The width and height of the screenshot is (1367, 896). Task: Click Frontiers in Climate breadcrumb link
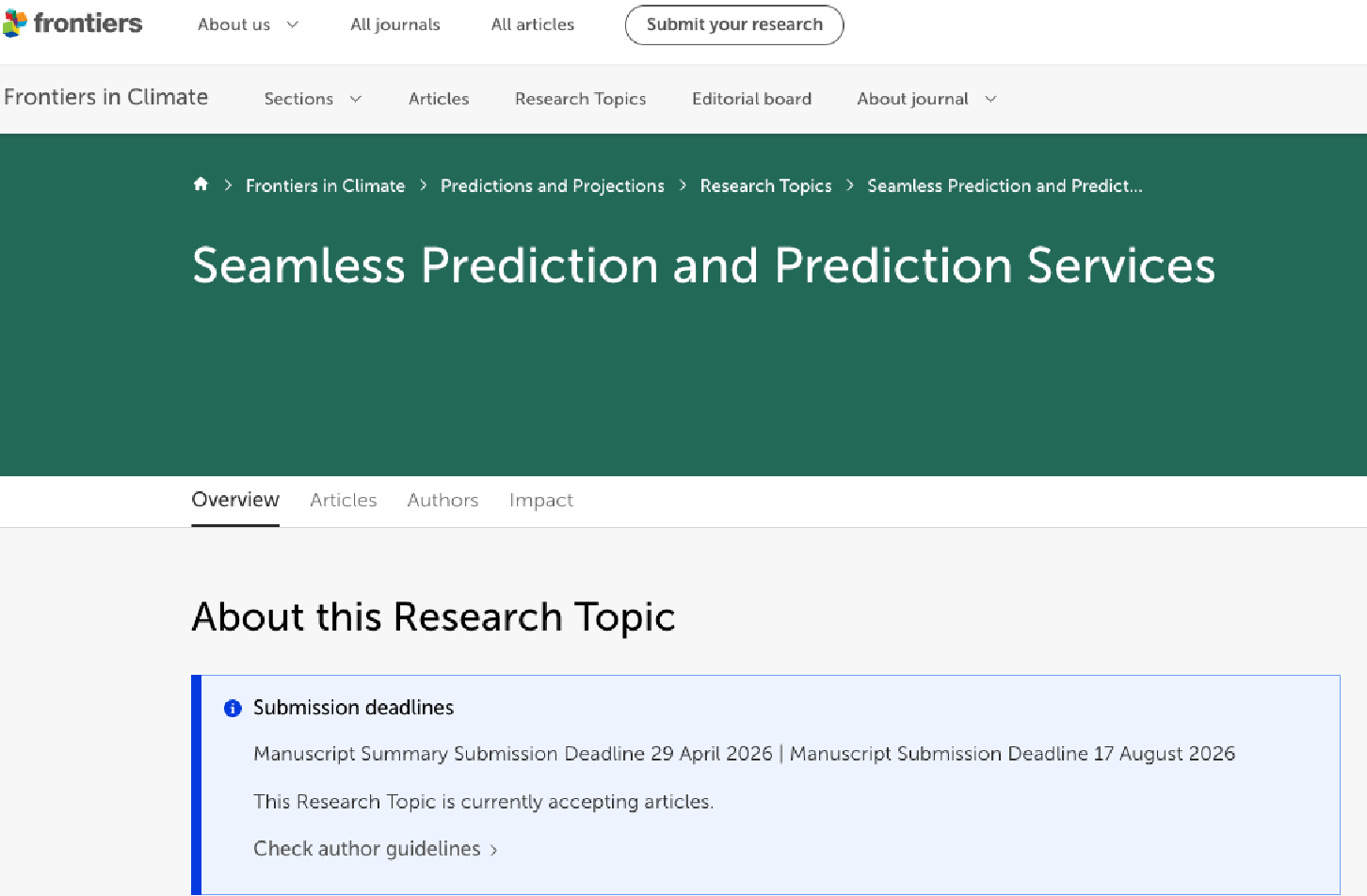[x=325, y=186]
